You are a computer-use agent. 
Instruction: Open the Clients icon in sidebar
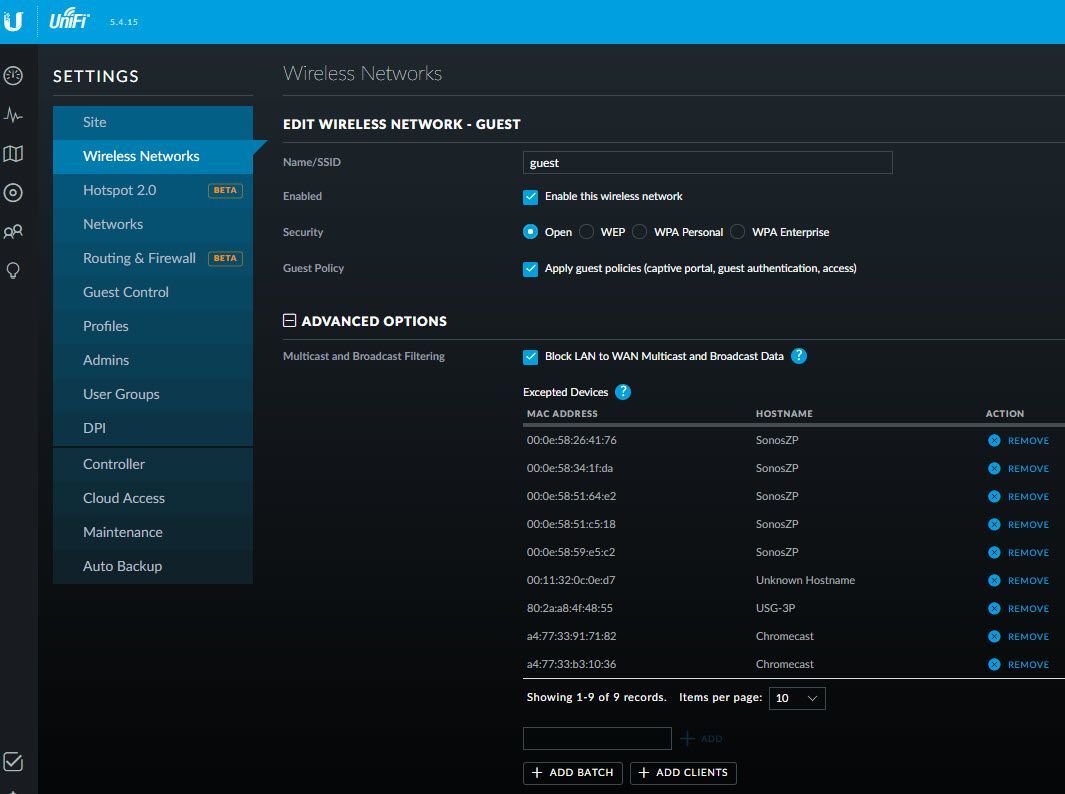coord(13,232)
